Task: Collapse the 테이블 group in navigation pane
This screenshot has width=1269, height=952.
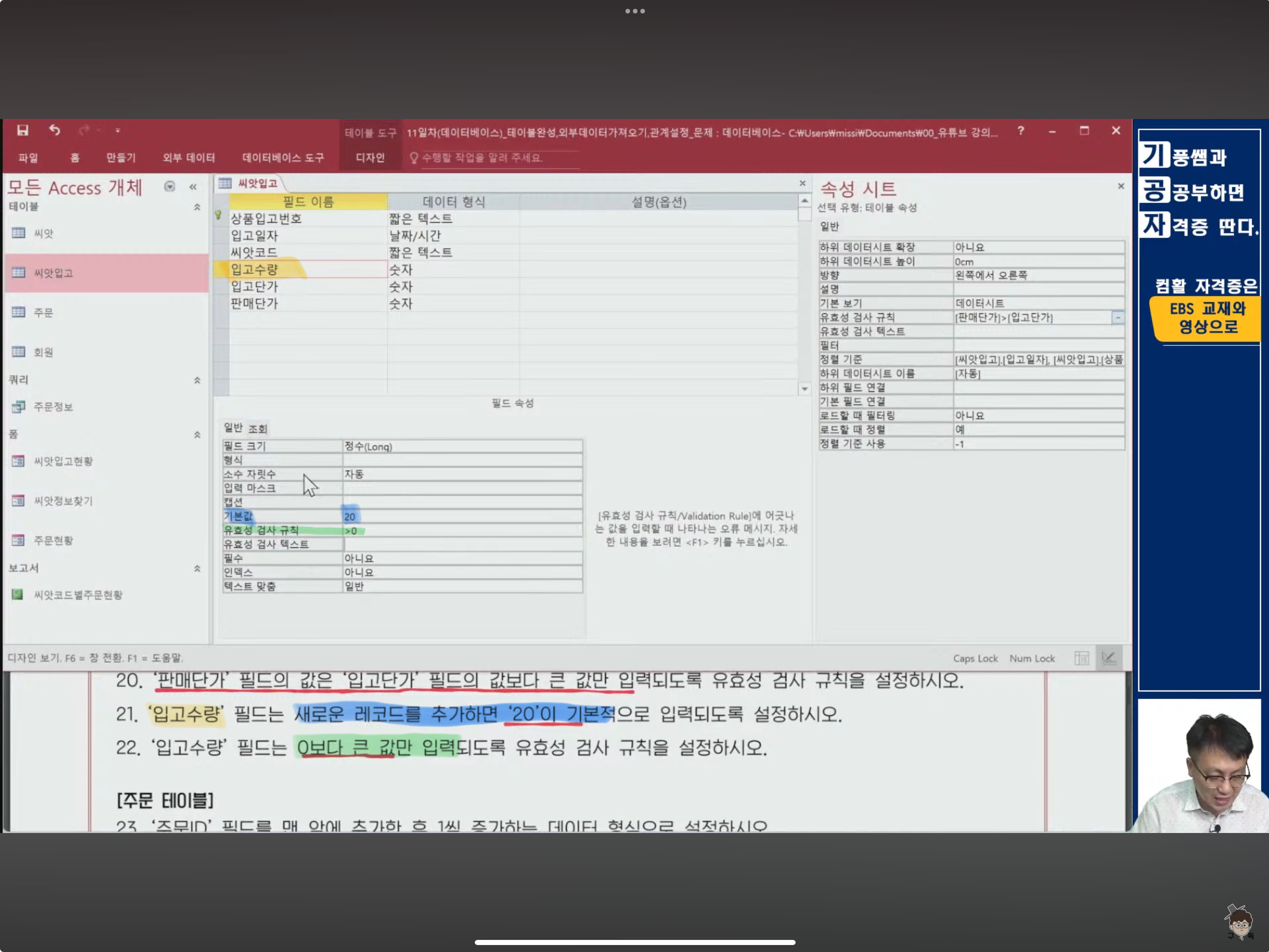Action: 197,207
